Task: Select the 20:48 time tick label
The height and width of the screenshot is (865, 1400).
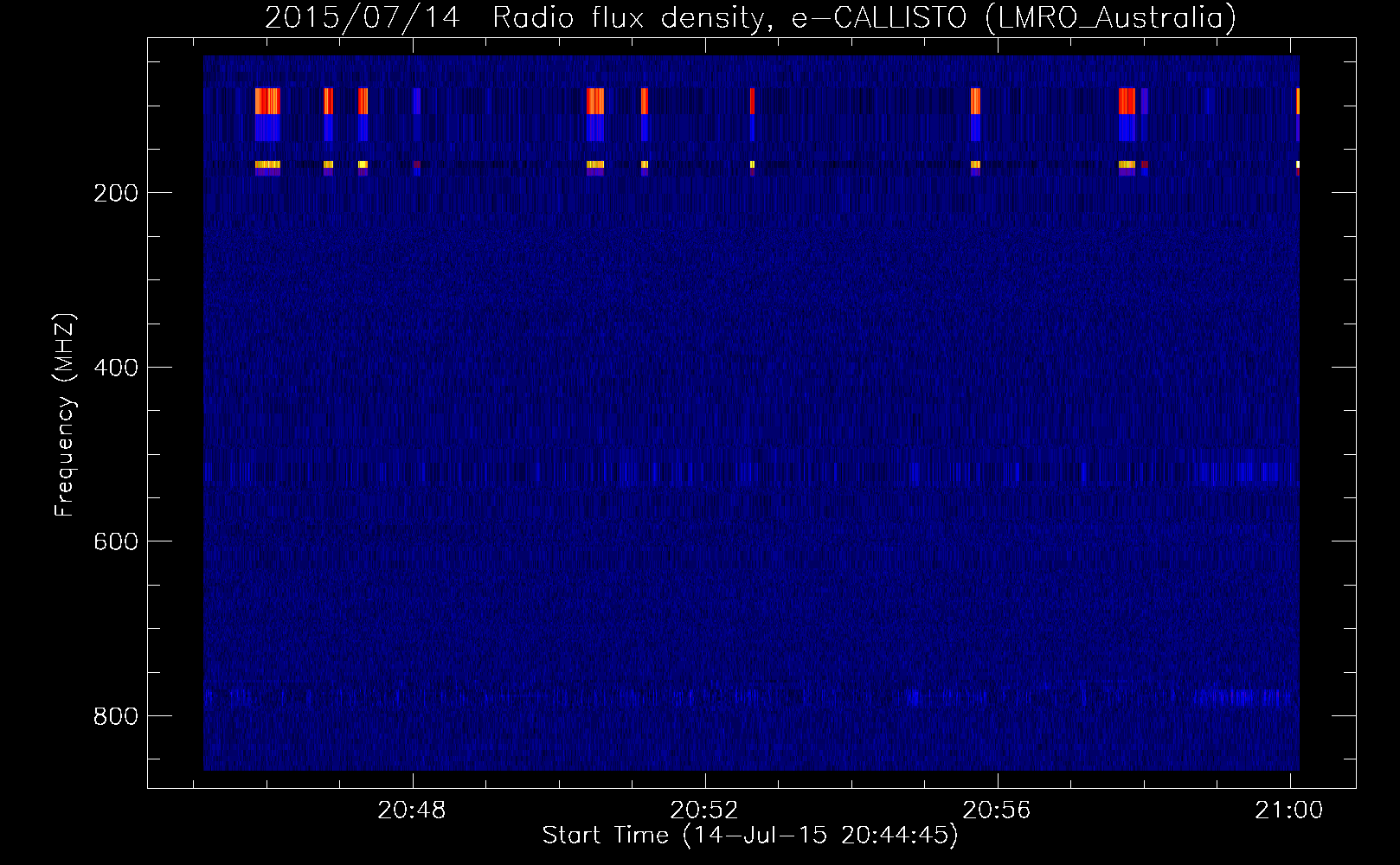Action: [x=414, y=811]
